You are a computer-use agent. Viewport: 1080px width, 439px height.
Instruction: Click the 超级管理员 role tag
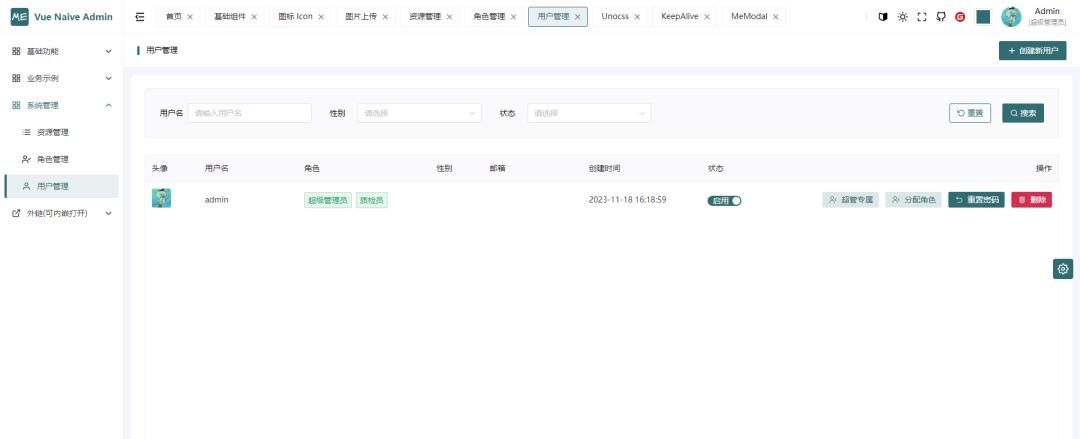327,201
